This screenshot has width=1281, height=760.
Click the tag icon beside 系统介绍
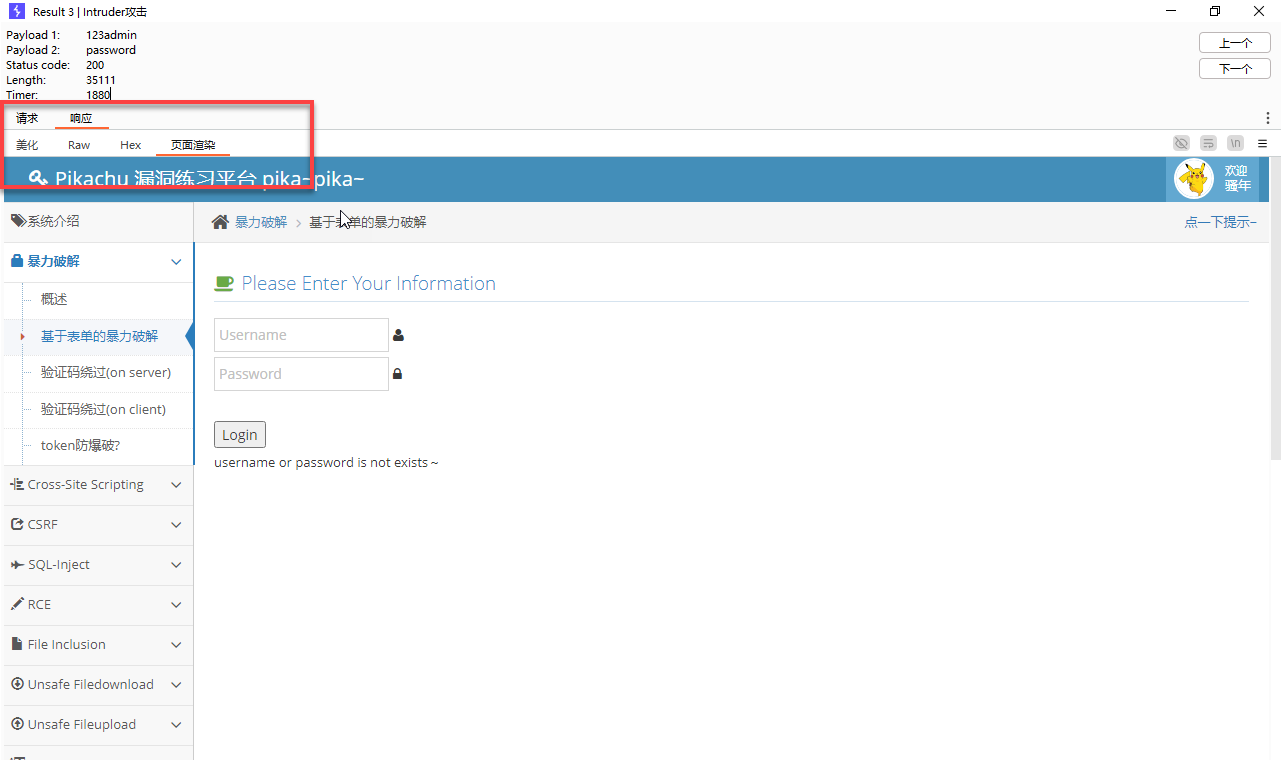coord(18,221)
